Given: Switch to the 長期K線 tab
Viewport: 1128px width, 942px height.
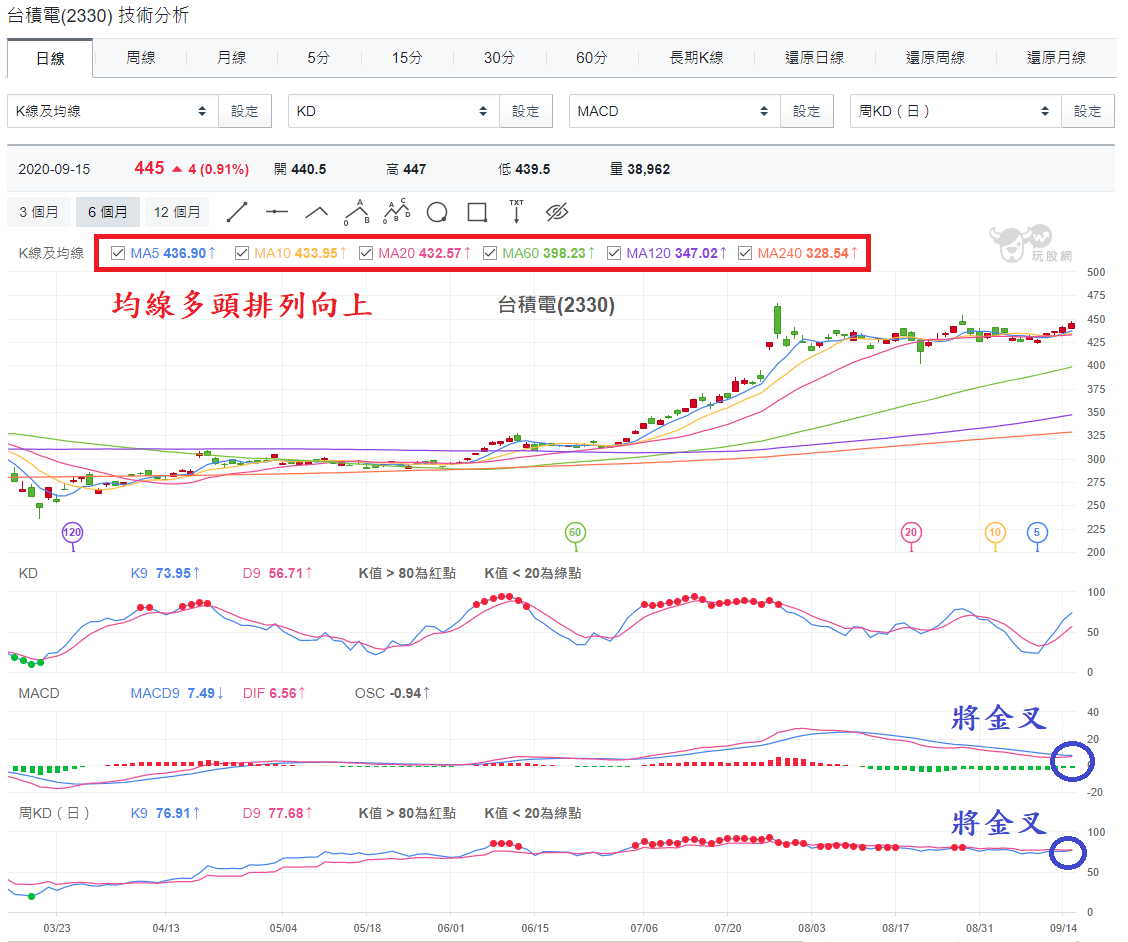Looking at the screenshot, I should 696,58.
